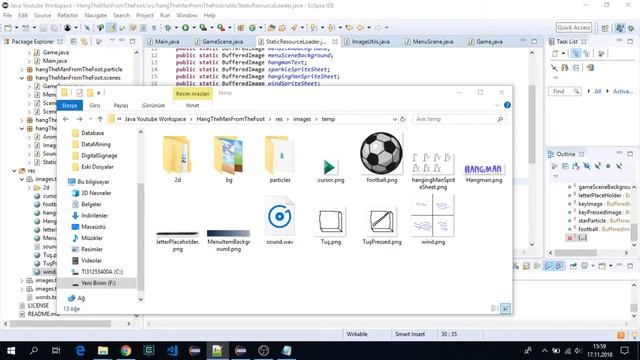Image resolution: width=640 pixels, height=360 pixels.
Task: Open Edge from the taskbar
Action: point(80,350)
